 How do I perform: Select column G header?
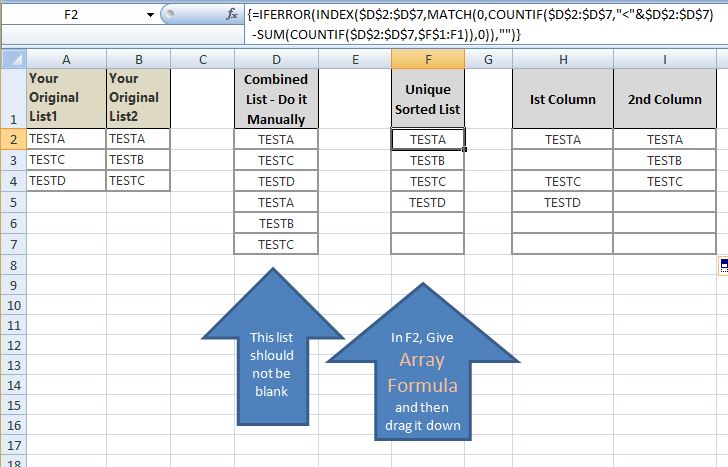(x=488, y=59)
